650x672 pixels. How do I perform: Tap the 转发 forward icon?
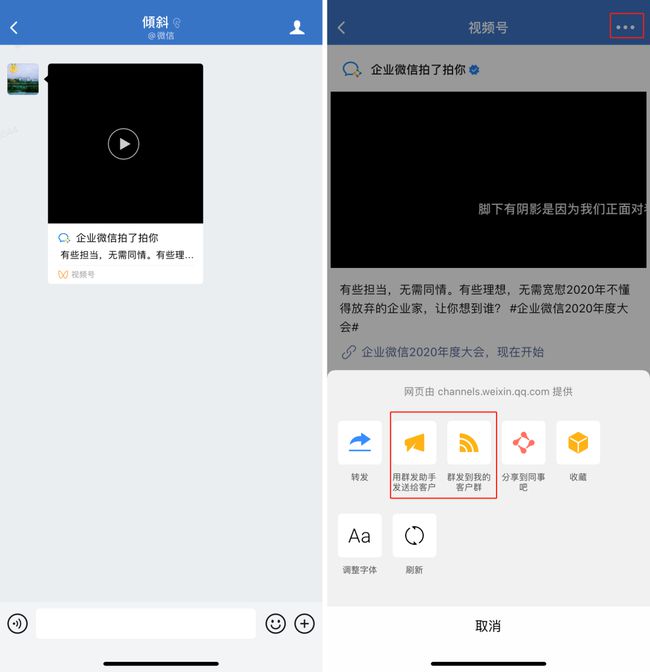click(x=359, y=442)
